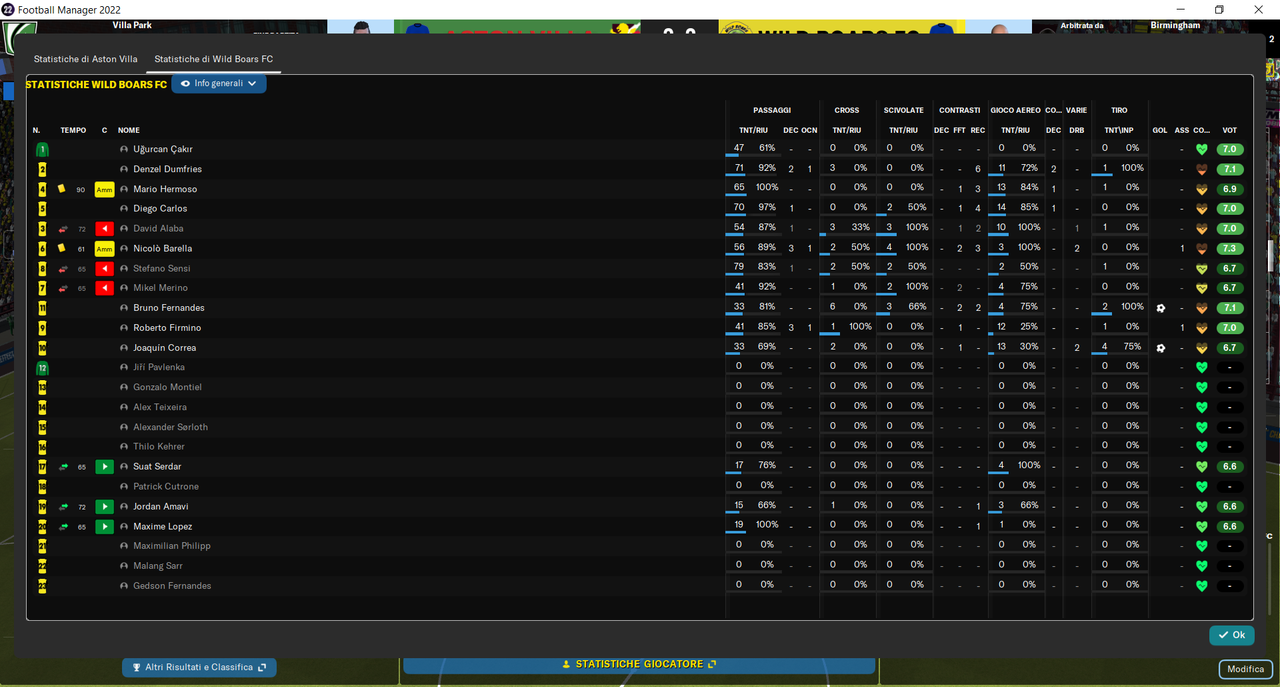Click Villa Park stadium label in background
Viewport: 1280px width, 687px height.
(x=133, y=25)
